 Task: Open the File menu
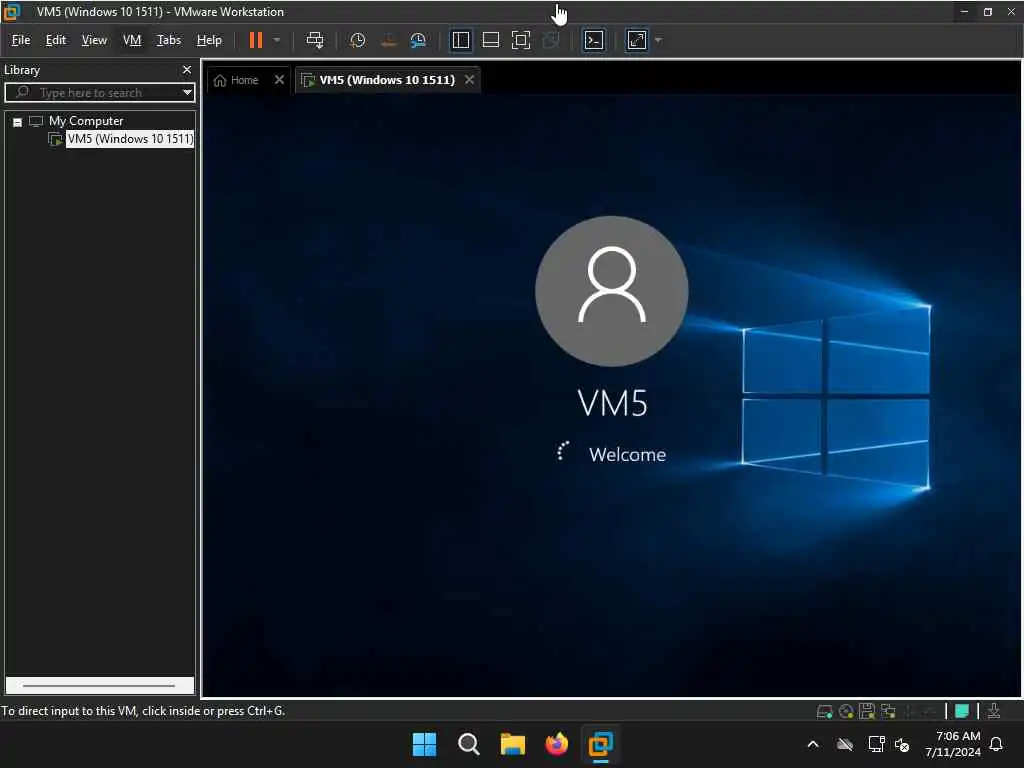coord(21,40)
